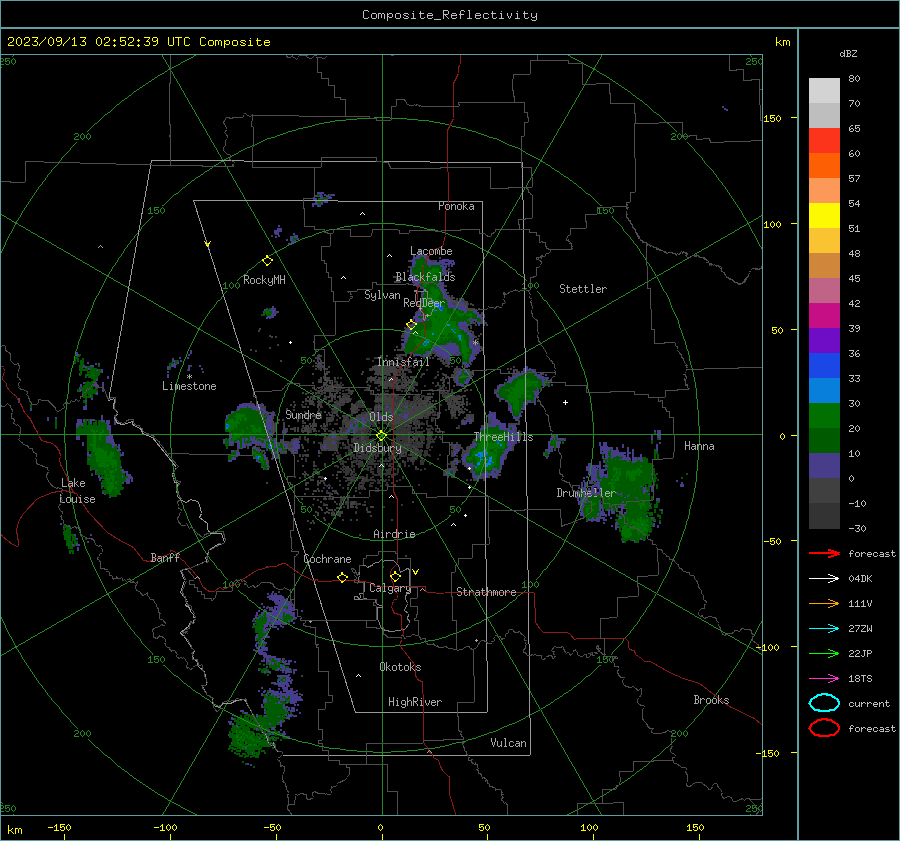Click the Brooks town label

(711, 700)
